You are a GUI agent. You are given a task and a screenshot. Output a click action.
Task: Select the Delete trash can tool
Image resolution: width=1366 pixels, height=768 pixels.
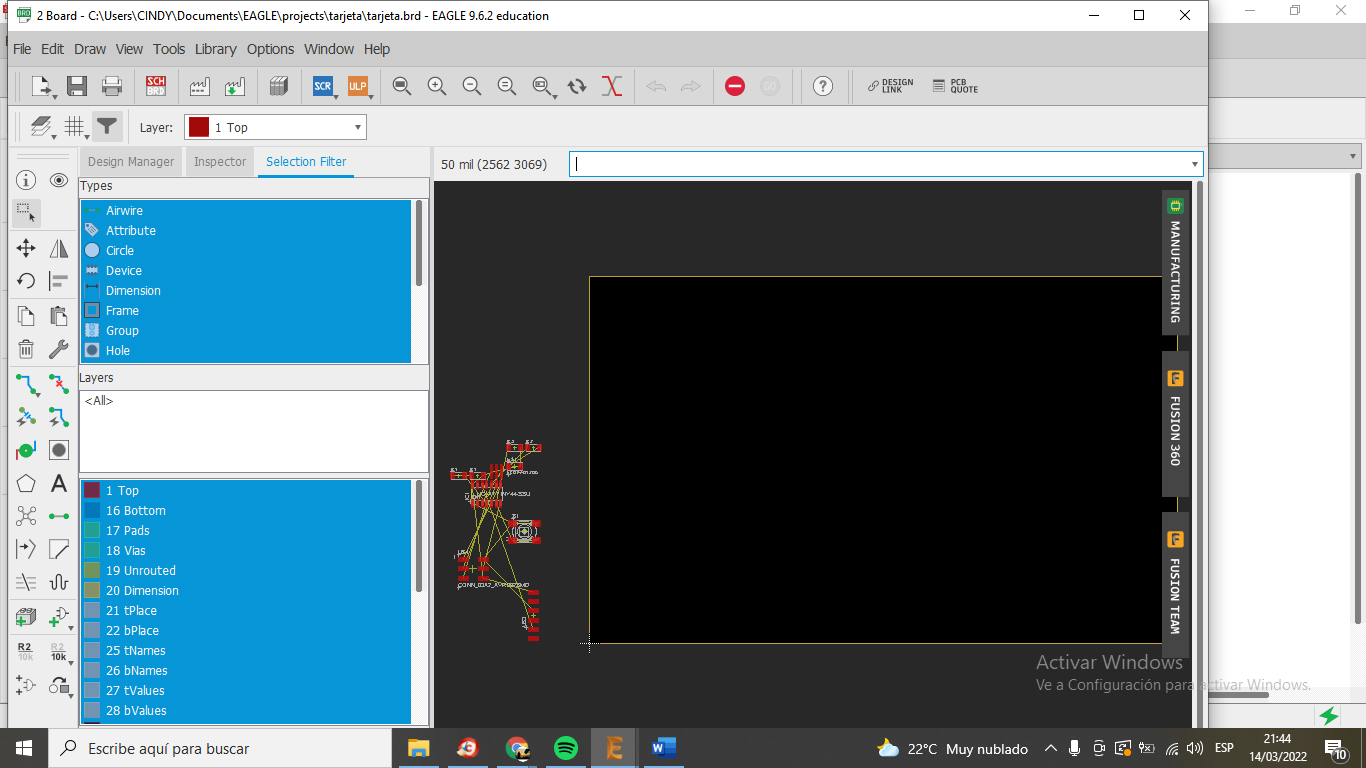coord(26,349)
